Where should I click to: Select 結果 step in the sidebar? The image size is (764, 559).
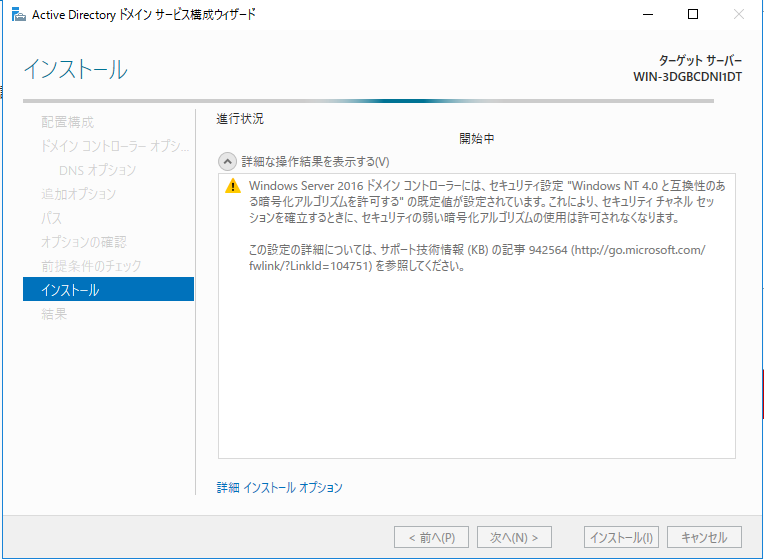(54, 313)
